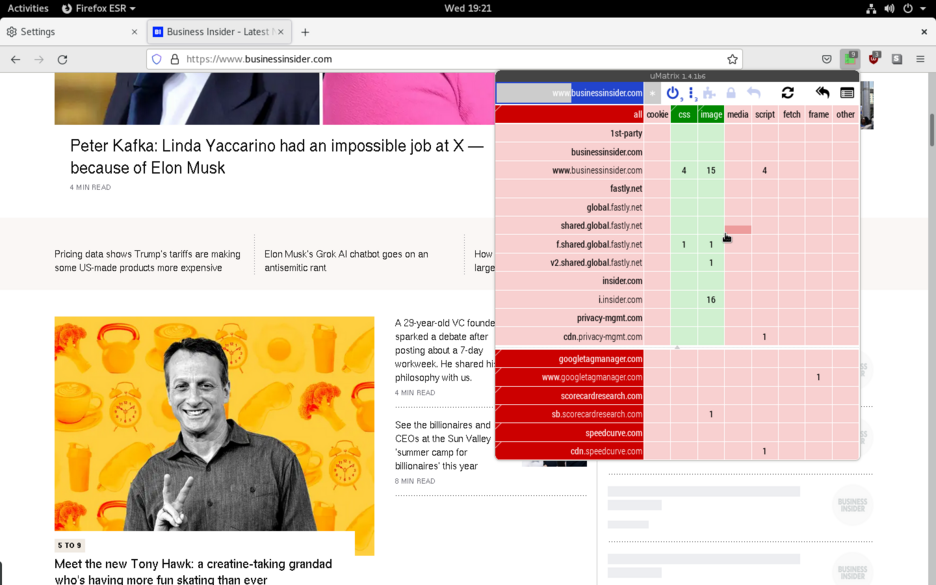Toggle image cell showing 16 for i.insider.com
This screenshot has height=585, width=936.
711,300
